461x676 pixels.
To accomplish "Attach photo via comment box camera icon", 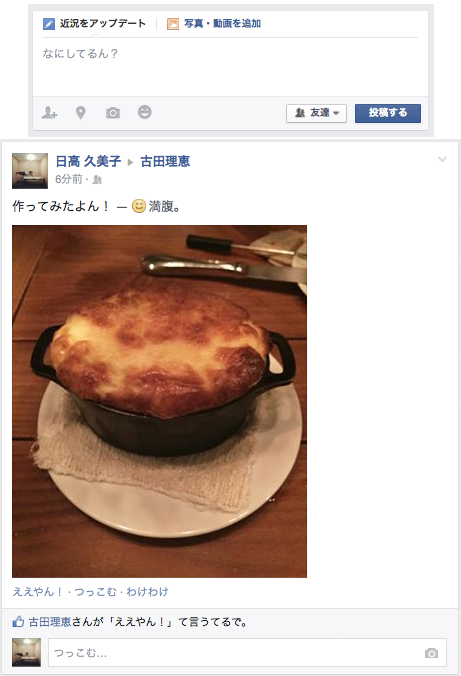I will 431,653.
